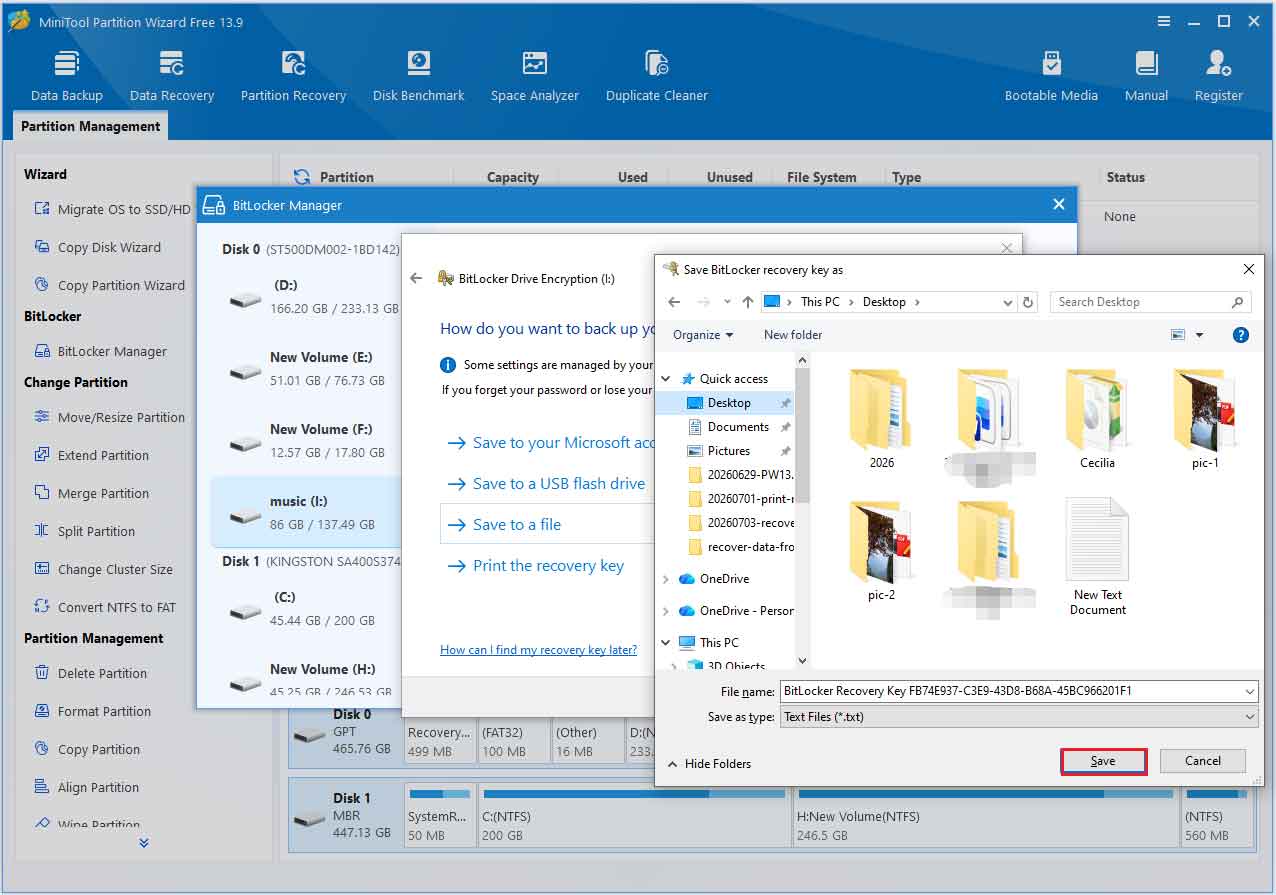The height and width of the screenshot is (895, 1276).
Task: Open the Organize dropdown
Action: click(x=703, y=335)
